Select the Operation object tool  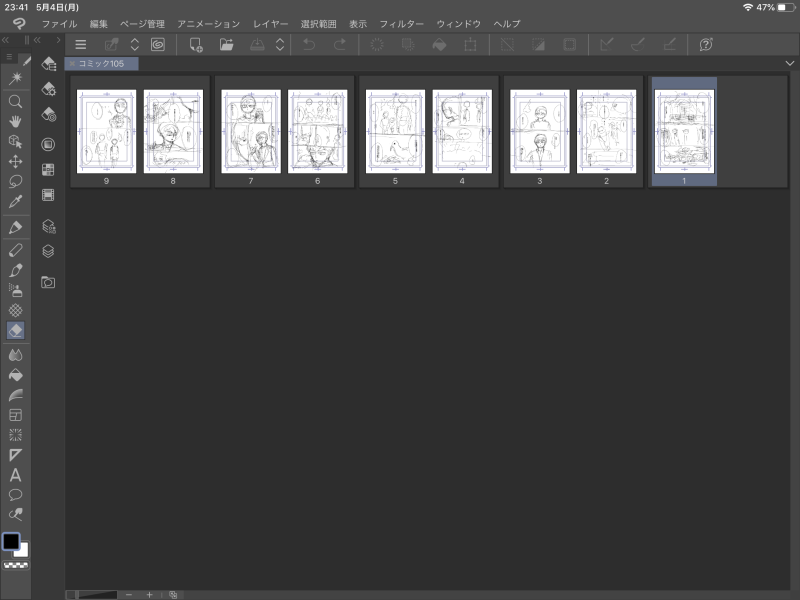click(x=15, y=142)
